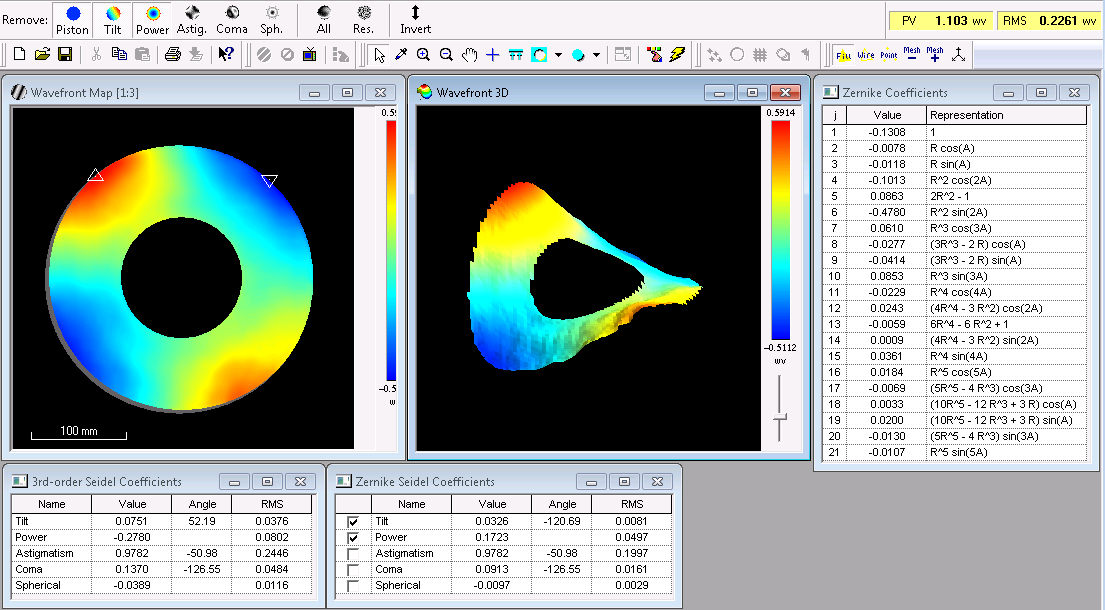The height and width of the screenshot is (610, 1105).
Task: Expand dropdown beside cyan circle icon
Action: click(596, 55)
